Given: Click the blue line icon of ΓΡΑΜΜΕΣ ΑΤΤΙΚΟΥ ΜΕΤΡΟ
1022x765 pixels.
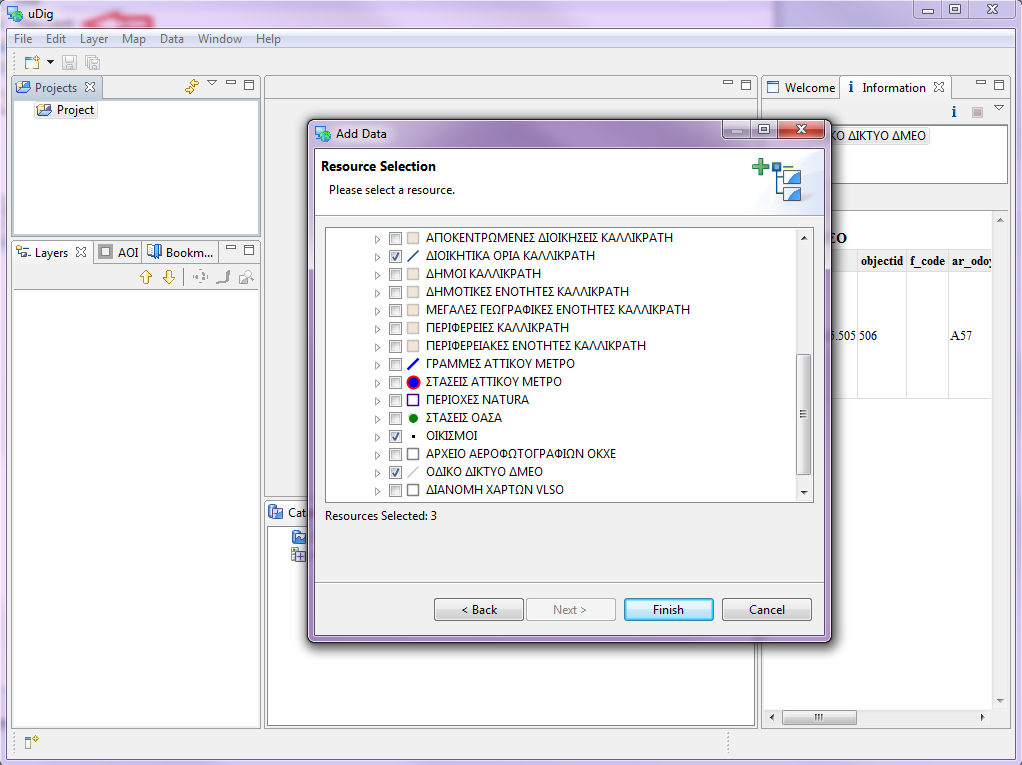Looking at the screenshot, I should [413, 364].
